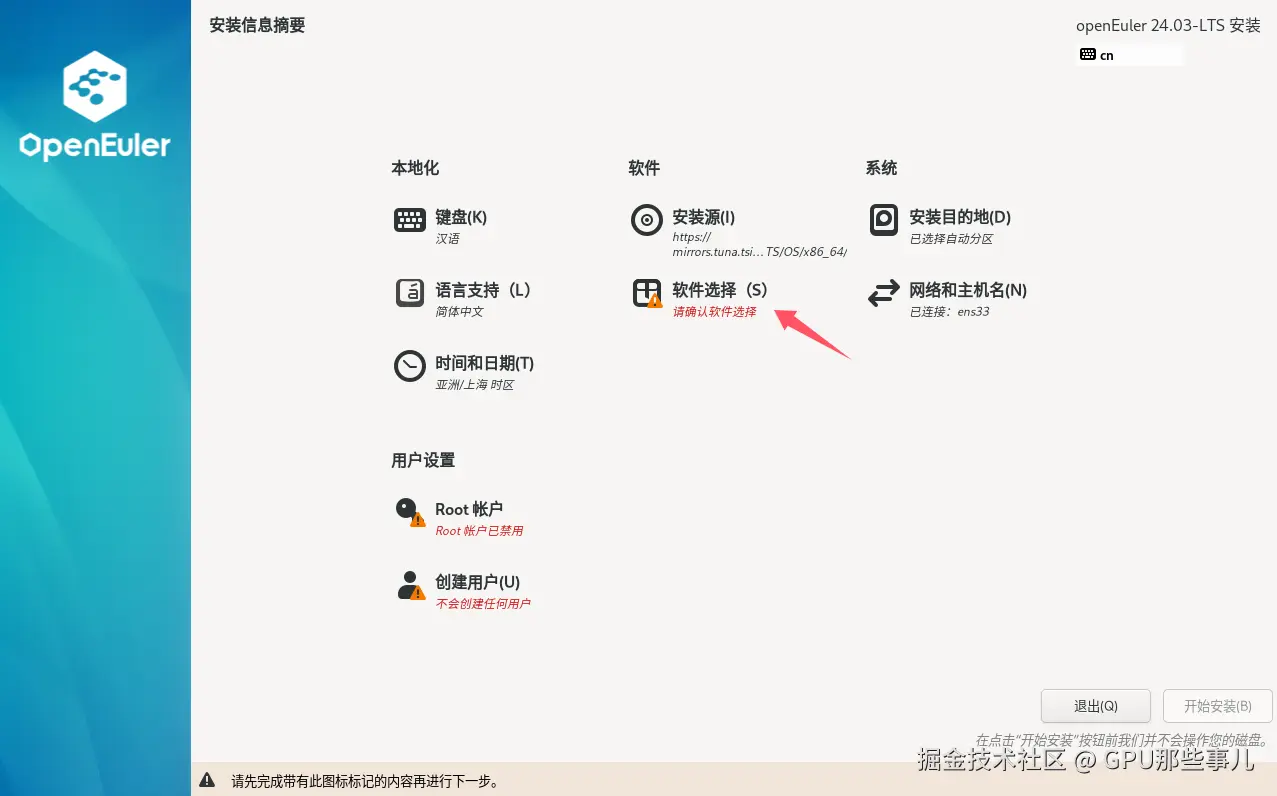
Task: Click the warning badge on 软件选择
Action: pyautogui.click(x=655, y=301)
